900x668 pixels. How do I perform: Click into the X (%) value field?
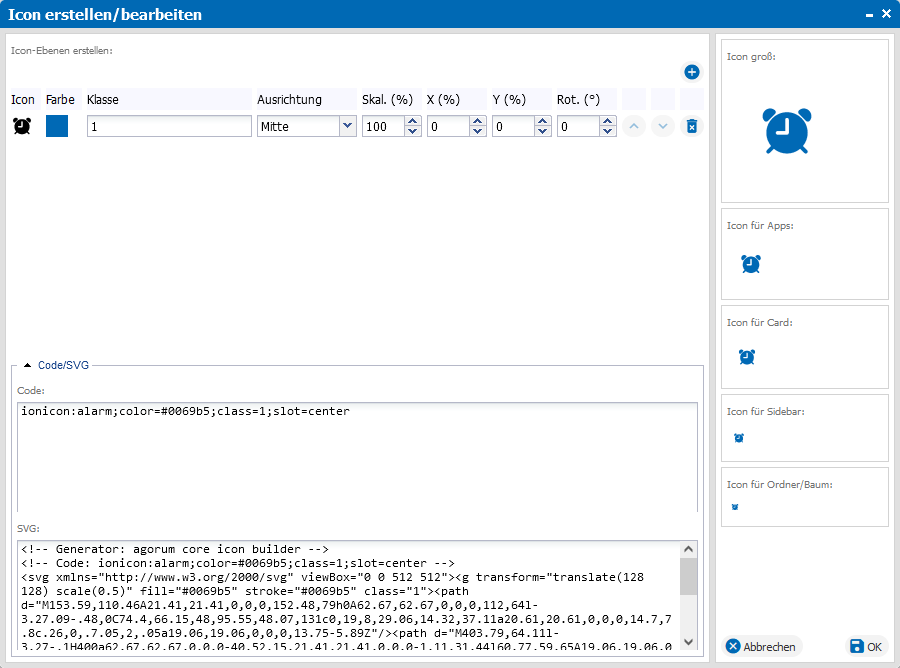pyautogui.click(x=449, y=126)
